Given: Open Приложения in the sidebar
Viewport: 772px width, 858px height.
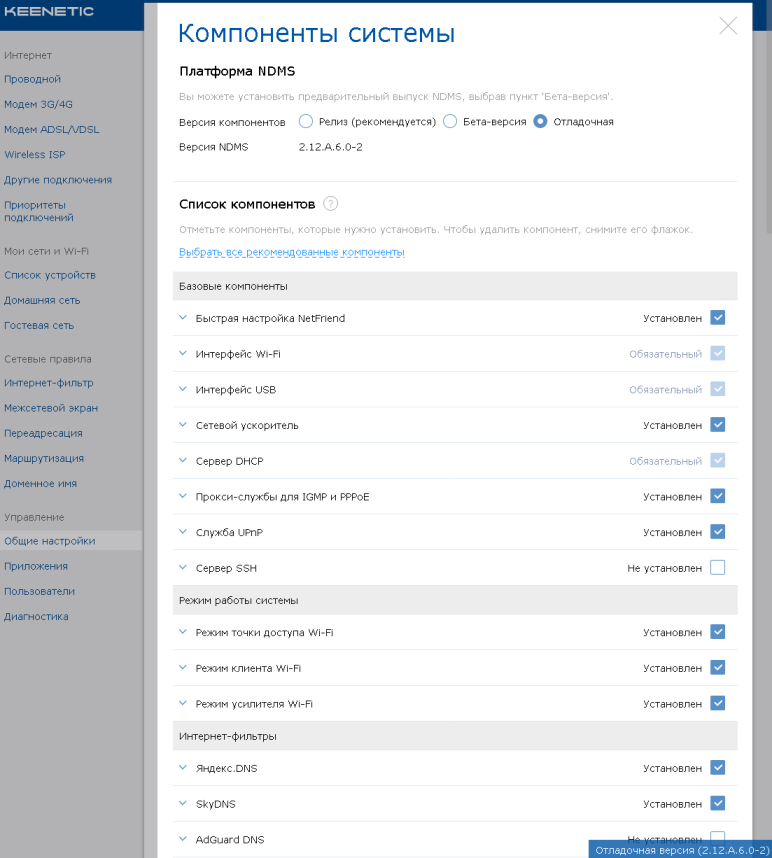Looking at the screenshot, I should 36,566.
